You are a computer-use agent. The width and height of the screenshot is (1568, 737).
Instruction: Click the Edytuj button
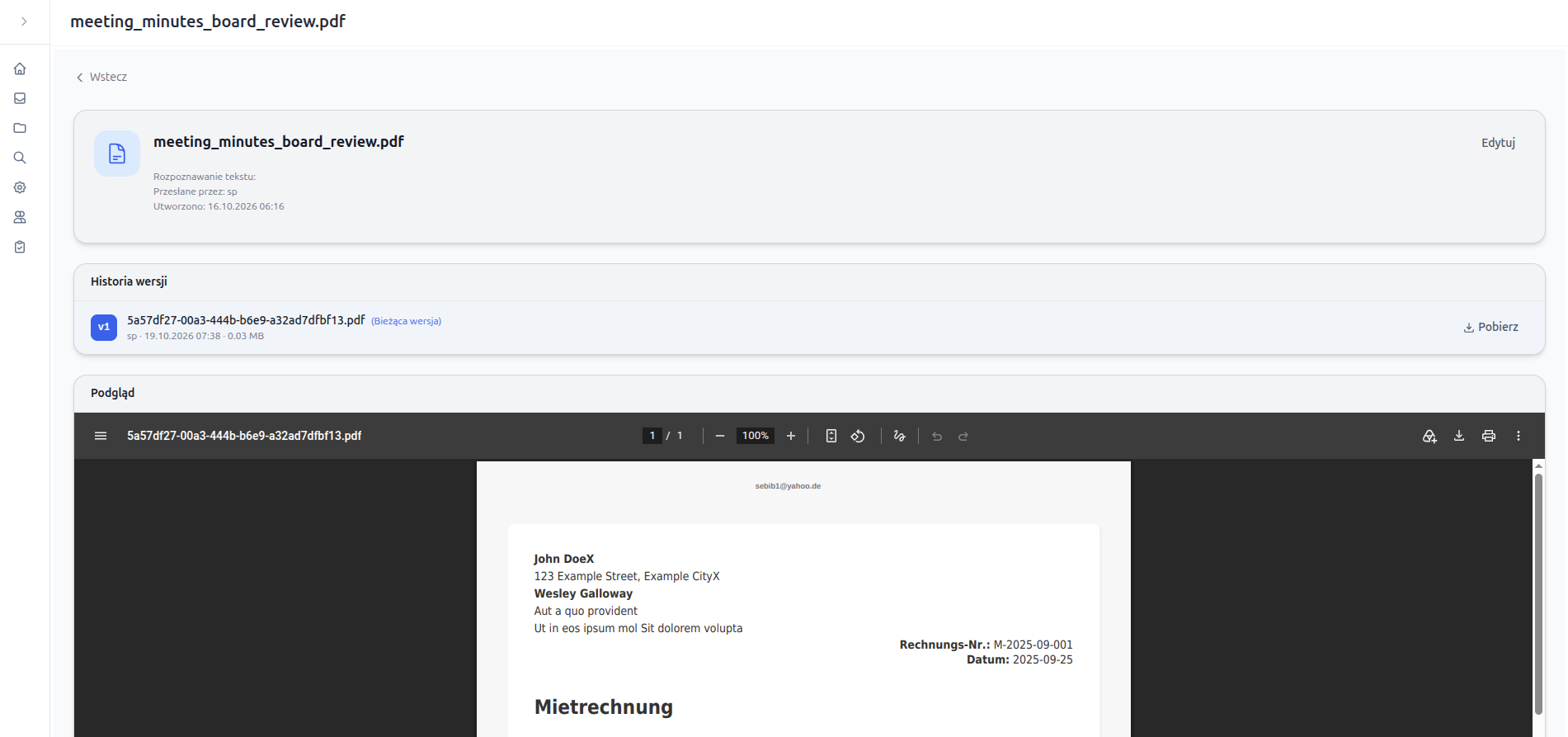pyautogui.click(x=1498, y=143)
